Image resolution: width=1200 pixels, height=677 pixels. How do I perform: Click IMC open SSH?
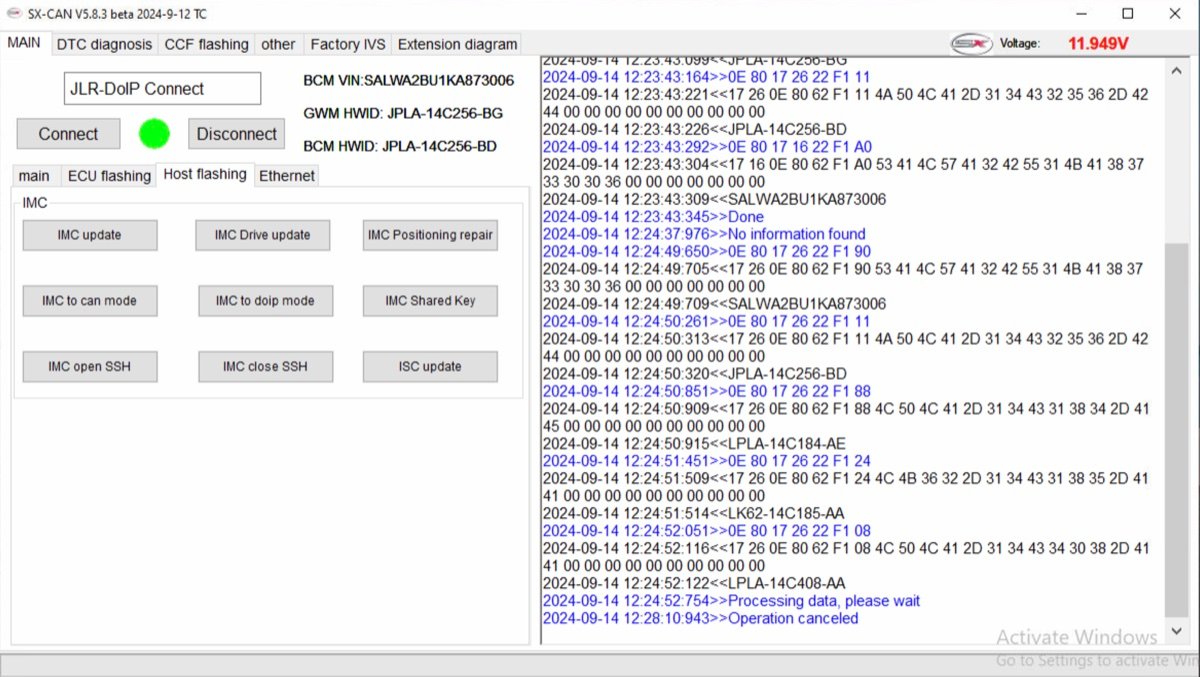[x=90, y=367]
